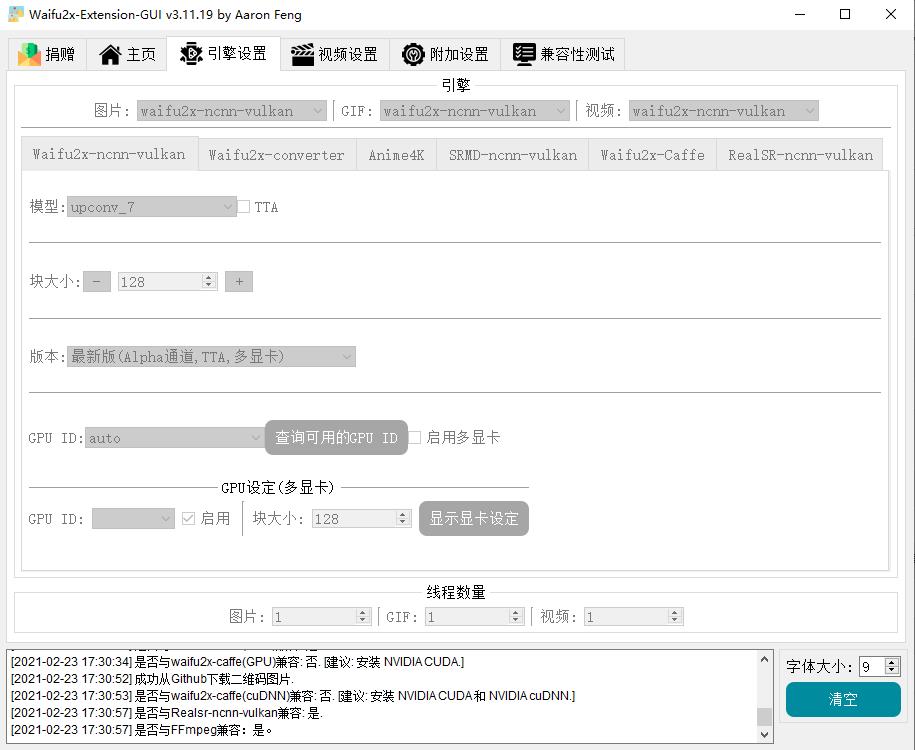Click the clapperboard icon of 视频设置 tab
The height and width of the screenshot is (750, 915).
302,55
